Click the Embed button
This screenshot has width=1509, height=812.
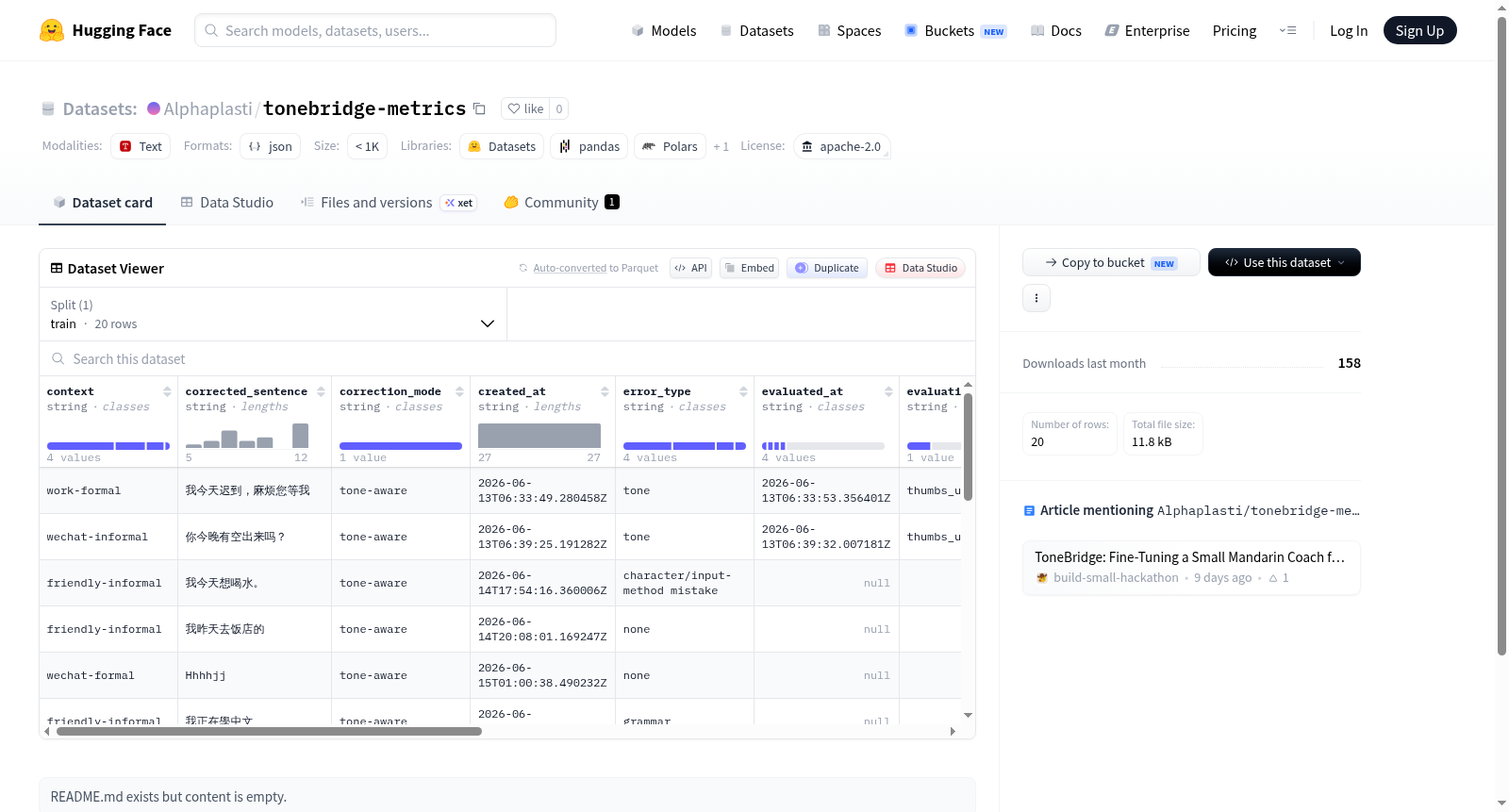pyautogui.click(x=750, y=268)
